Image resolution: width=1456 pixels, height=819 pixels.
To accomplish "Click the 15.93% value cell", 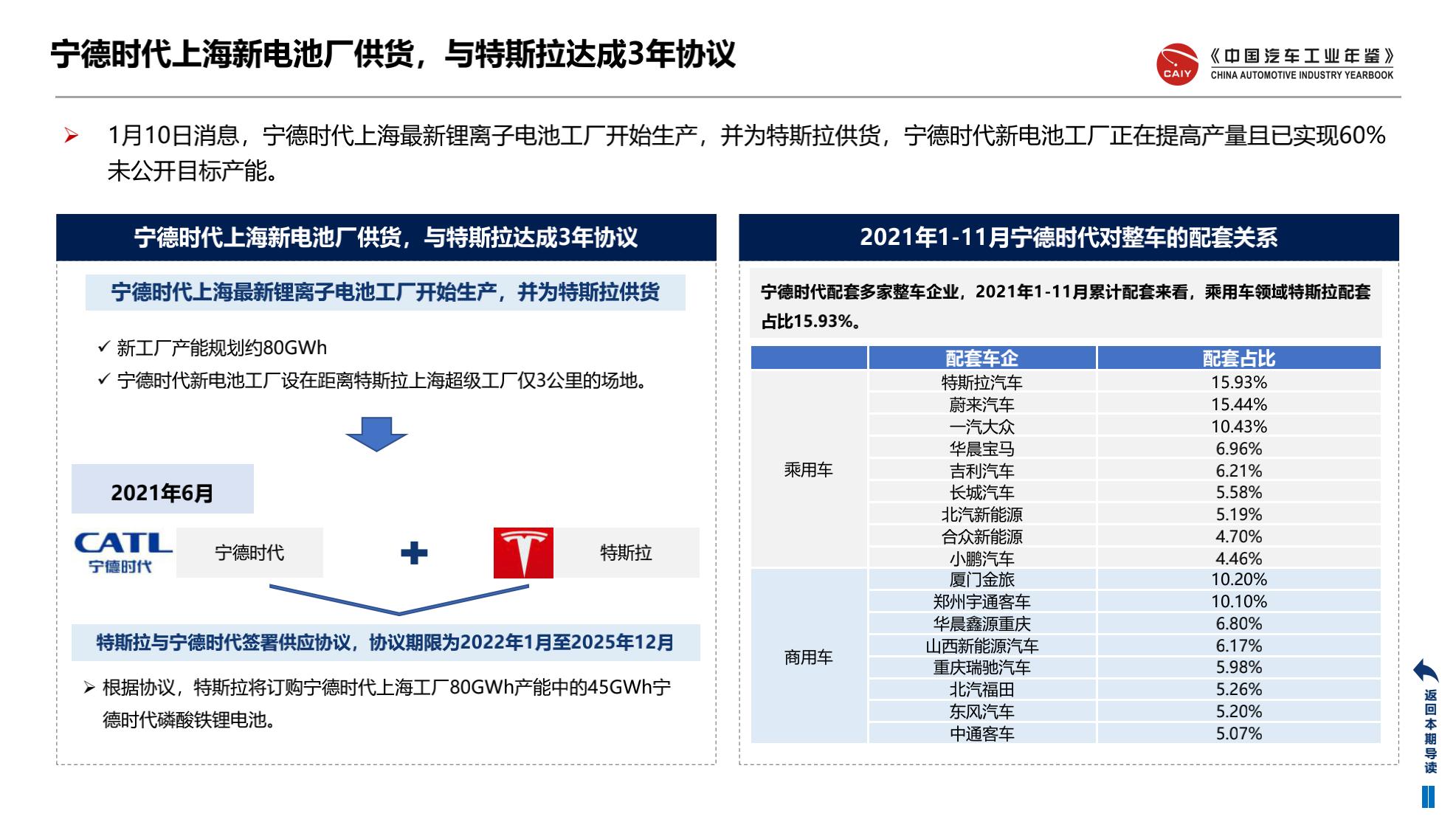I will (x=1239, y=382).
